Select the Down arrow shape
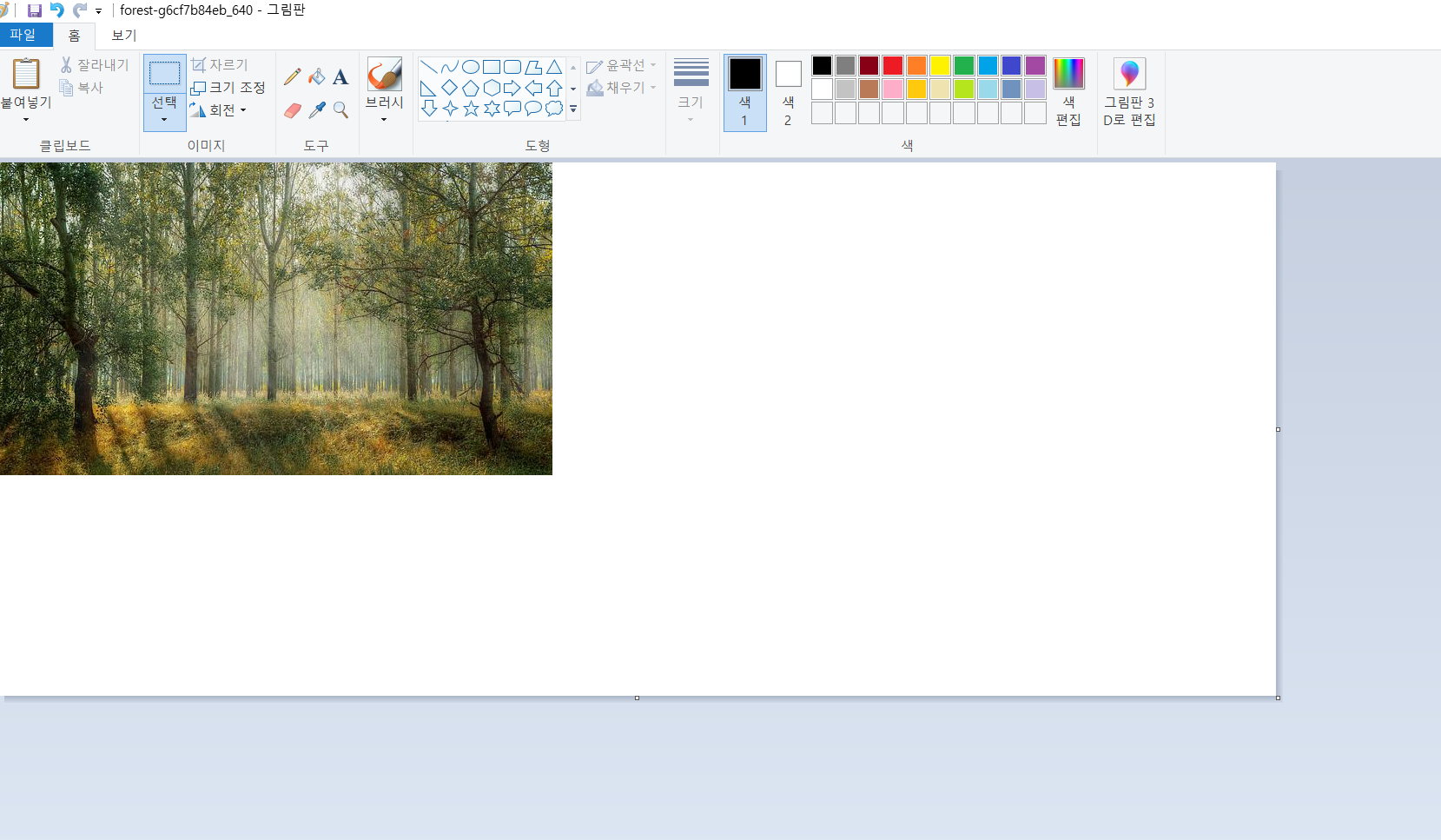This screenshot has height=840, width=1441. tap(429, 109)
